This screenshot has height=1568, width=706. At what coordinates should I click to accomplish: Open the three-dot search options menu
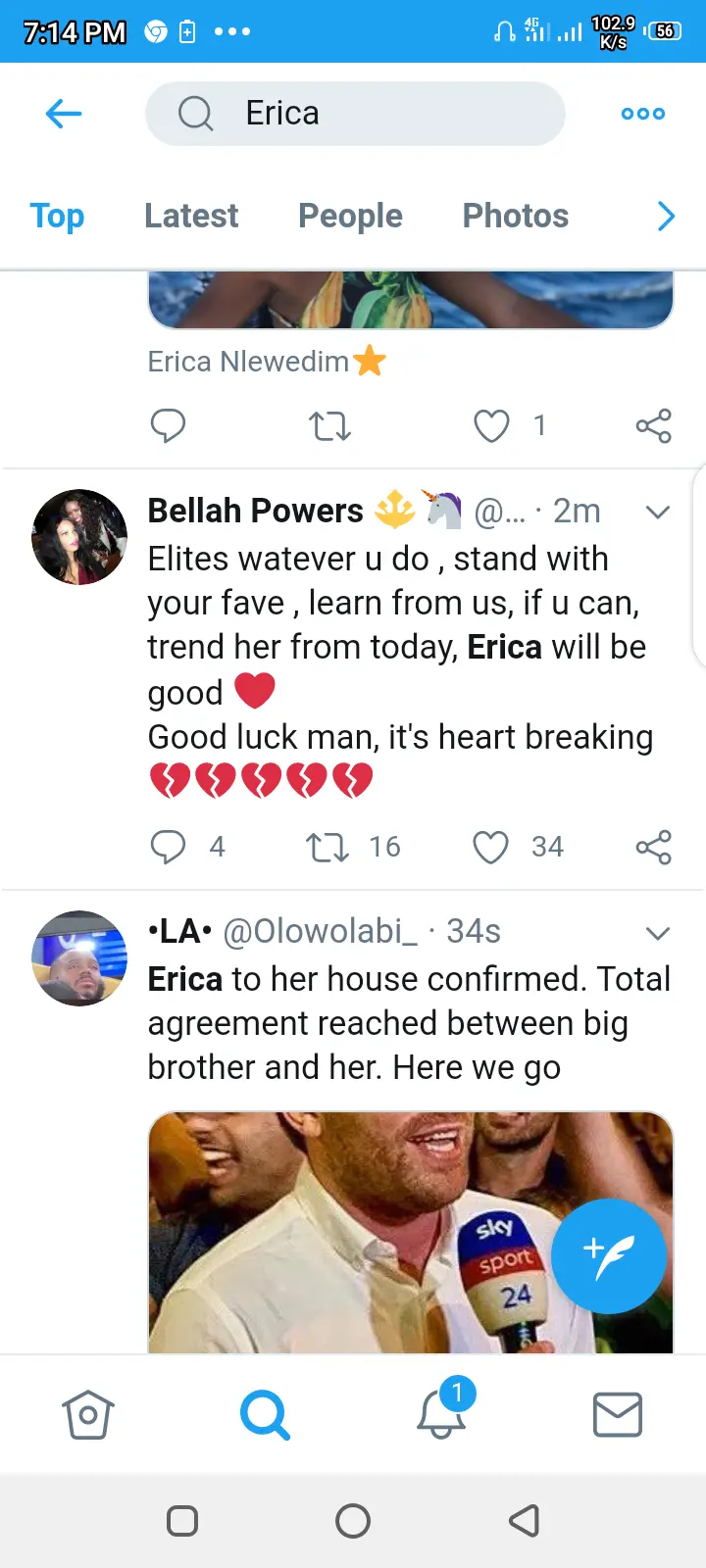tap(642, 114)
